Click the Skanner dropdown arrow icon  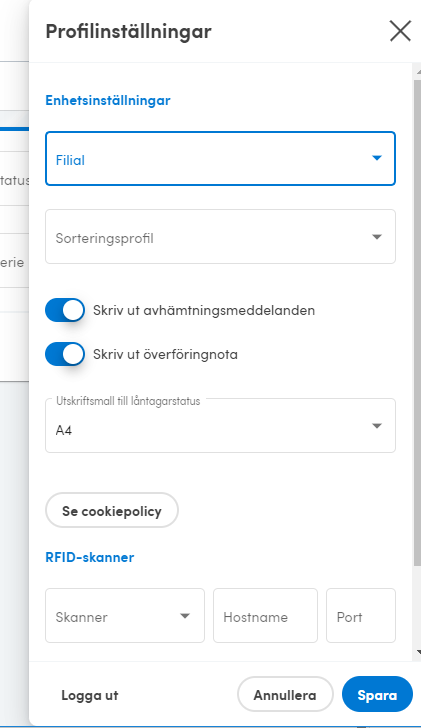[x=185, y=616]
